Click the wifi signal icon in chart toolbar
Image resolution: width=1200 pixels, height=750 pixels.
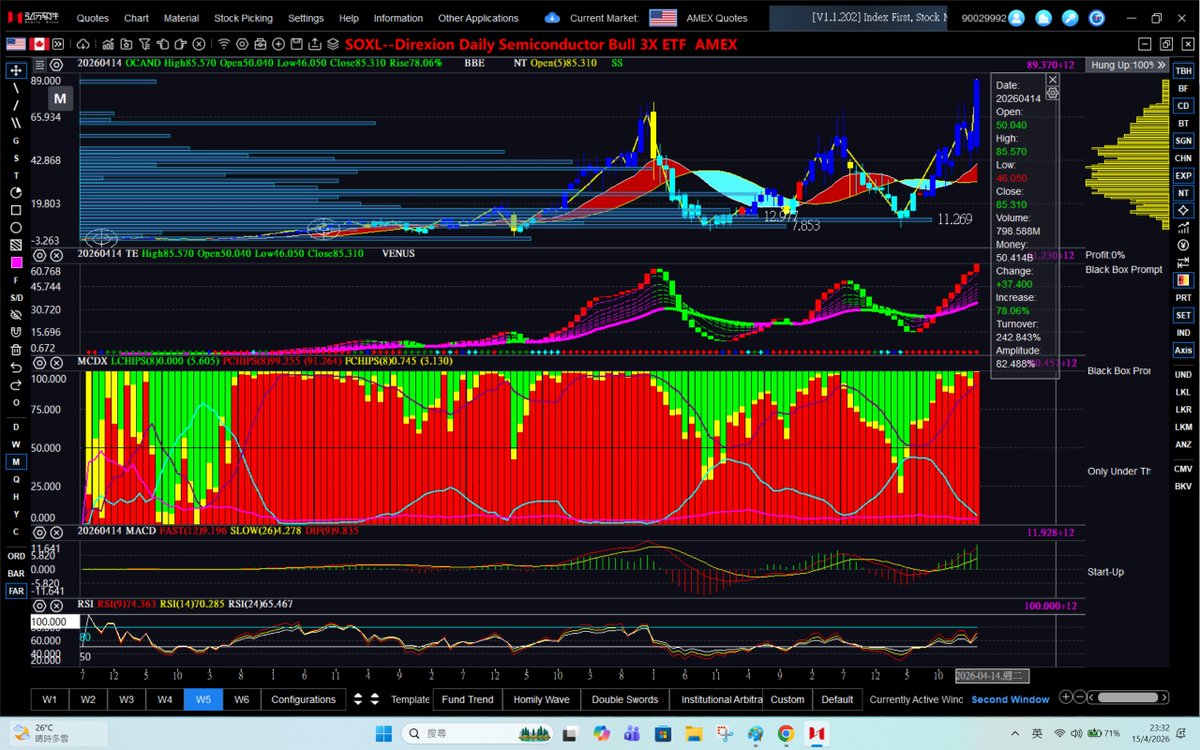coord(224,44)
